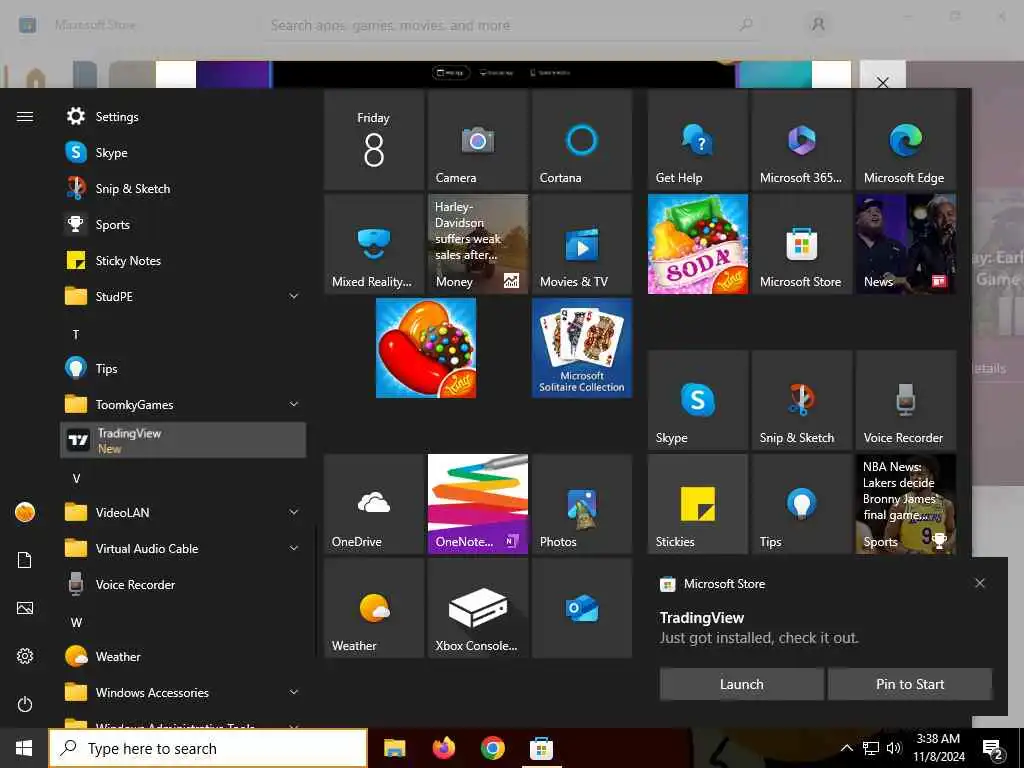Screen dimensions: 1024x768
Task: Open Settings from the app list
Action: click(x=183, y=116)
